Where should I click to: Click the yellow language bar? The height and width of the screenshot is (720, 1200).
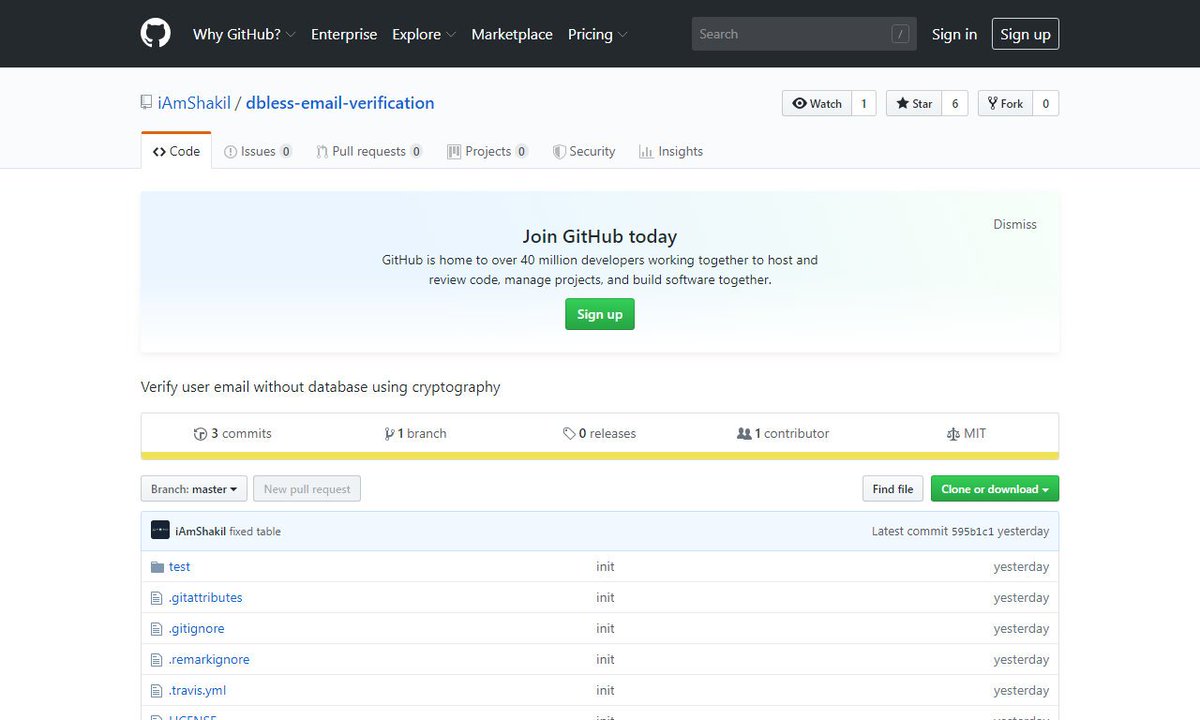tap(600, 456)
